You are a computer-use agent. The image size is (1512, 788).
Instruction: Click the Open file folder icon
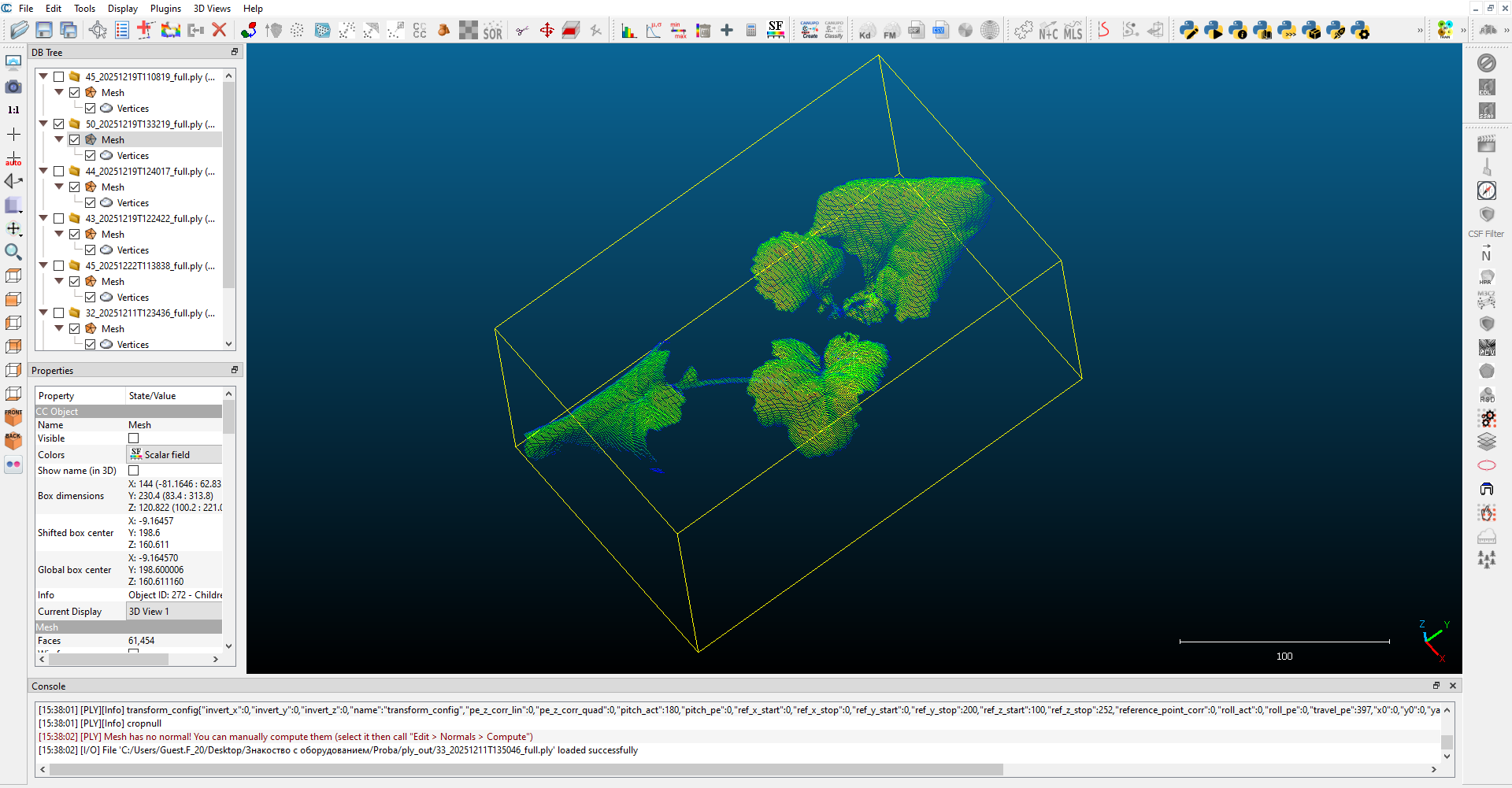tap(20, 31)
